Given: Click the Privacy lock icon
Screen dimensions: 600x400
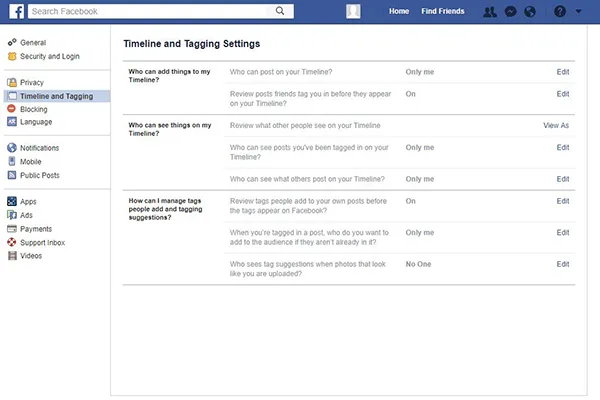Looking at the screenshot, I should pyautogui.click(x=12, y=82).
